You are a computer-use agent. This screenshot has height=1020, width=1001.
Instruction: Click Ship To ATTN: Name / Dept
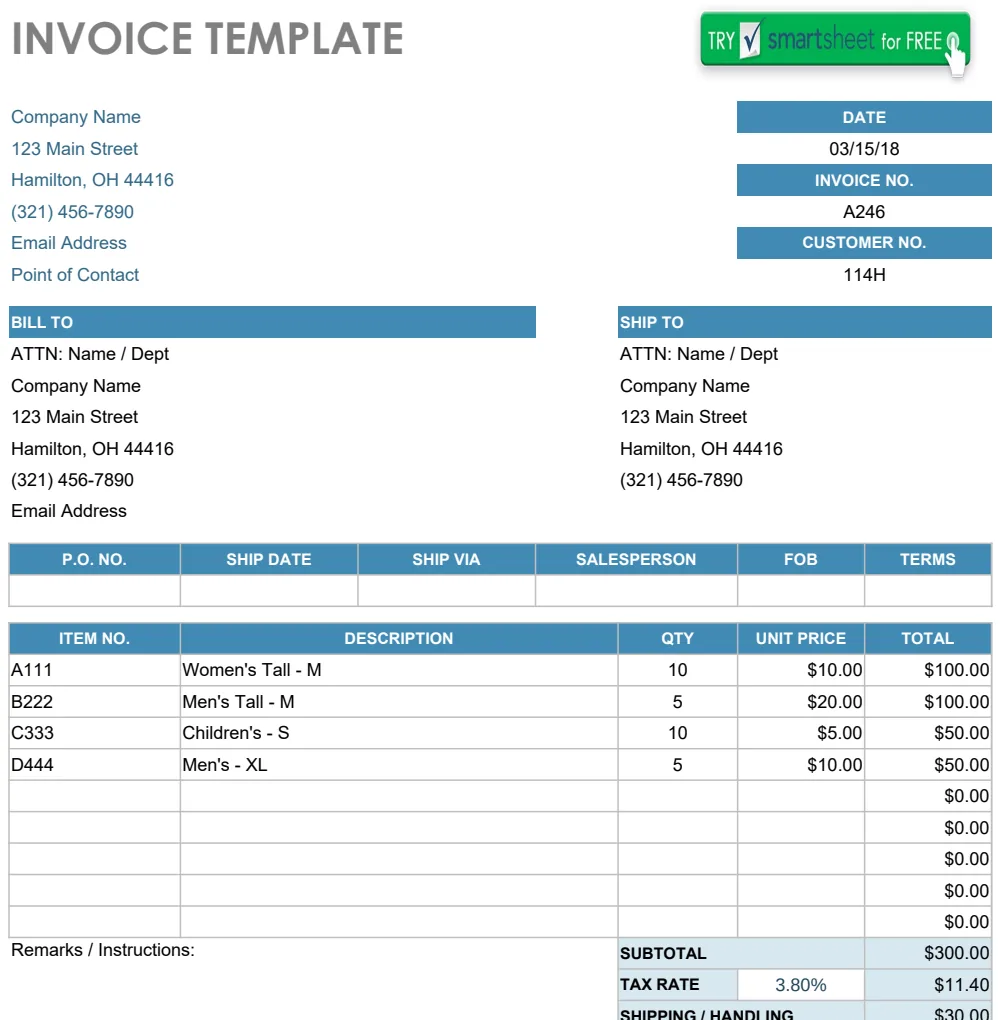pos(699,354)
